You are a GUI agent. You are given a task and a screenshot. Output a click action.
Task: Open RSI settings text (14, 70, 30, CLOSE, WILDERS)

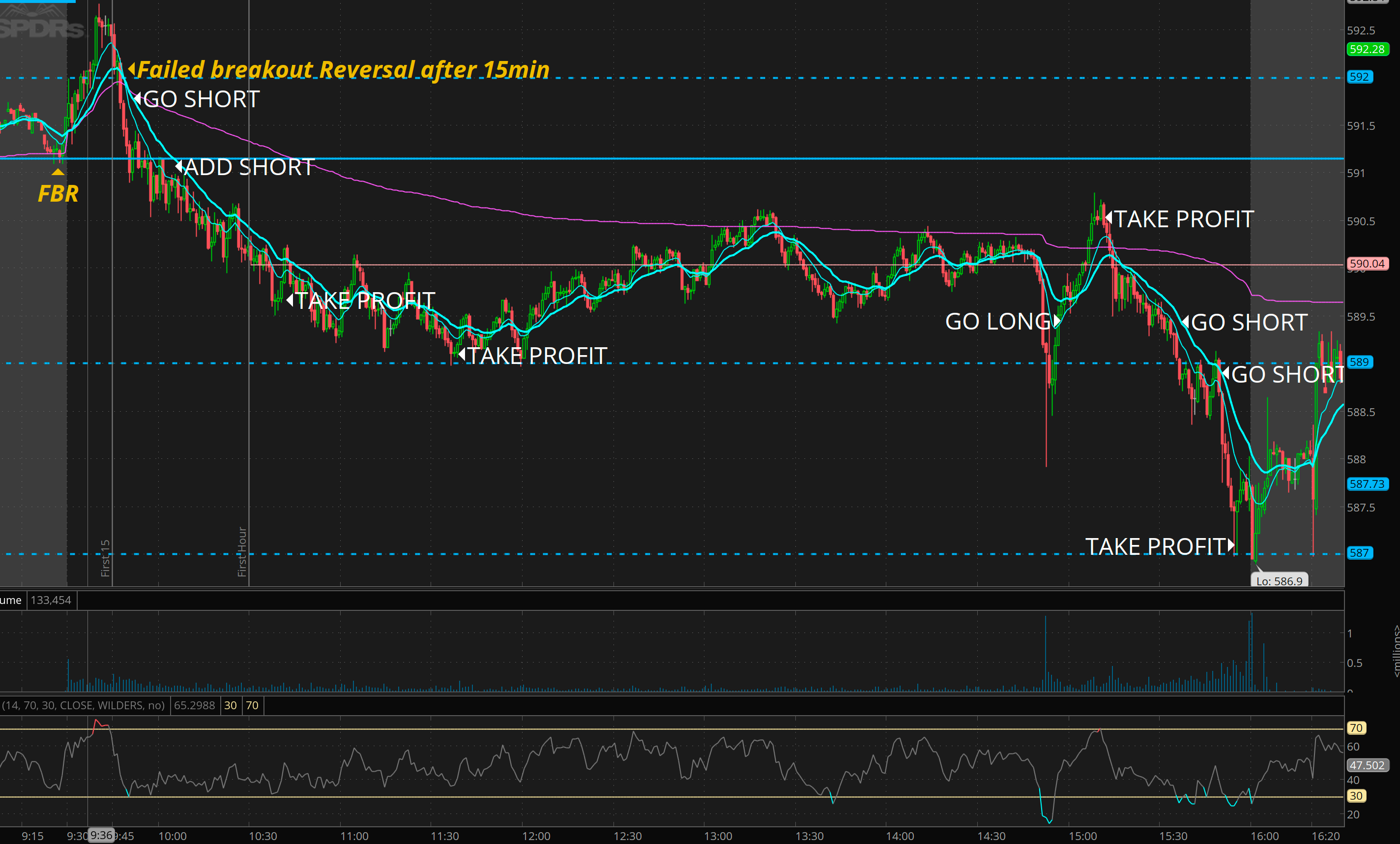pos(83,705)
